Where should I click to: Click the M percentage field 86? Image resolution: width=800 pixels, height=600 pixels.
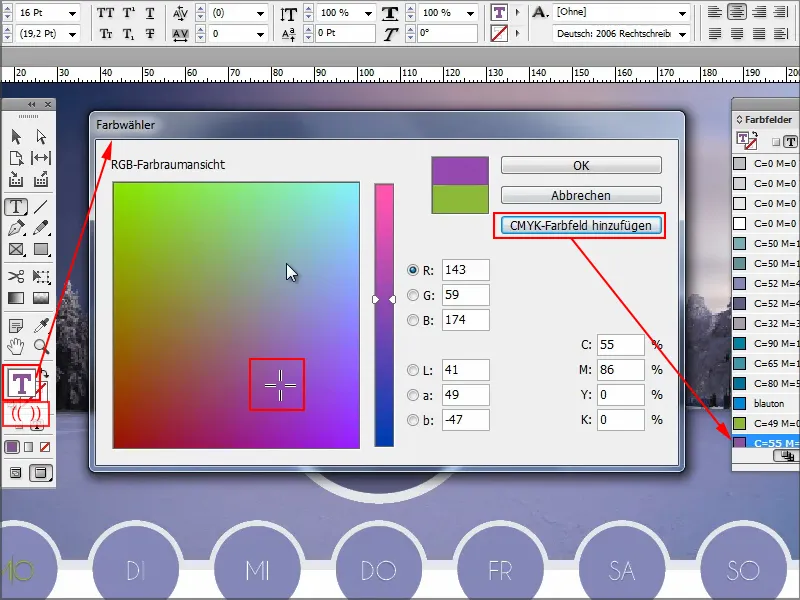[x=620, y=370]
